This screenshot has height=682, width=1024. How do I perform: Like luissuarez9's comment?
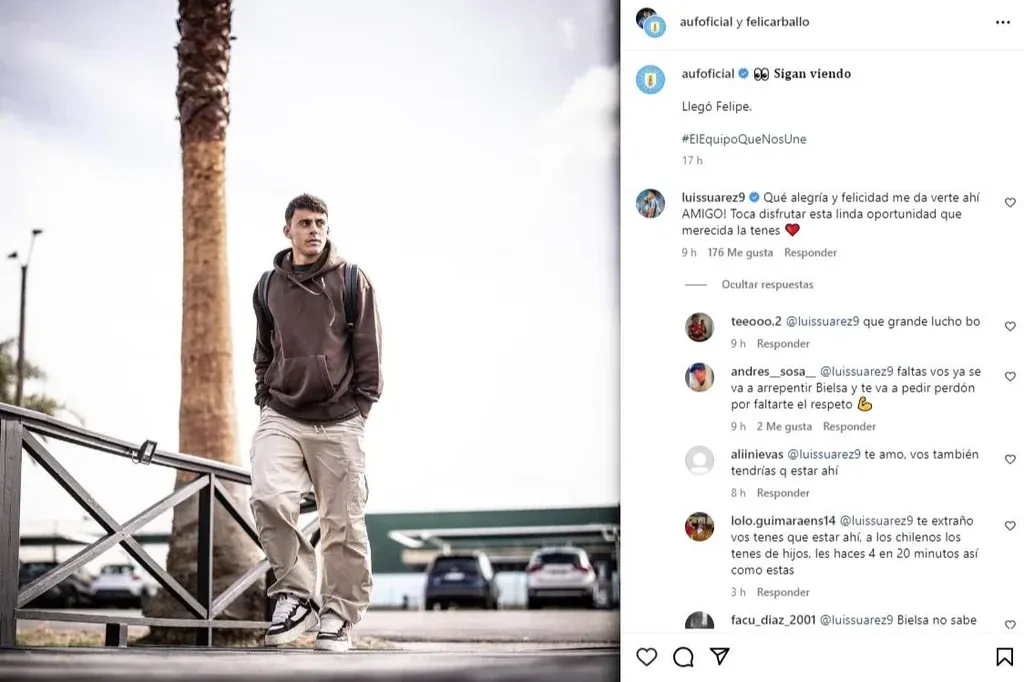1009,203
